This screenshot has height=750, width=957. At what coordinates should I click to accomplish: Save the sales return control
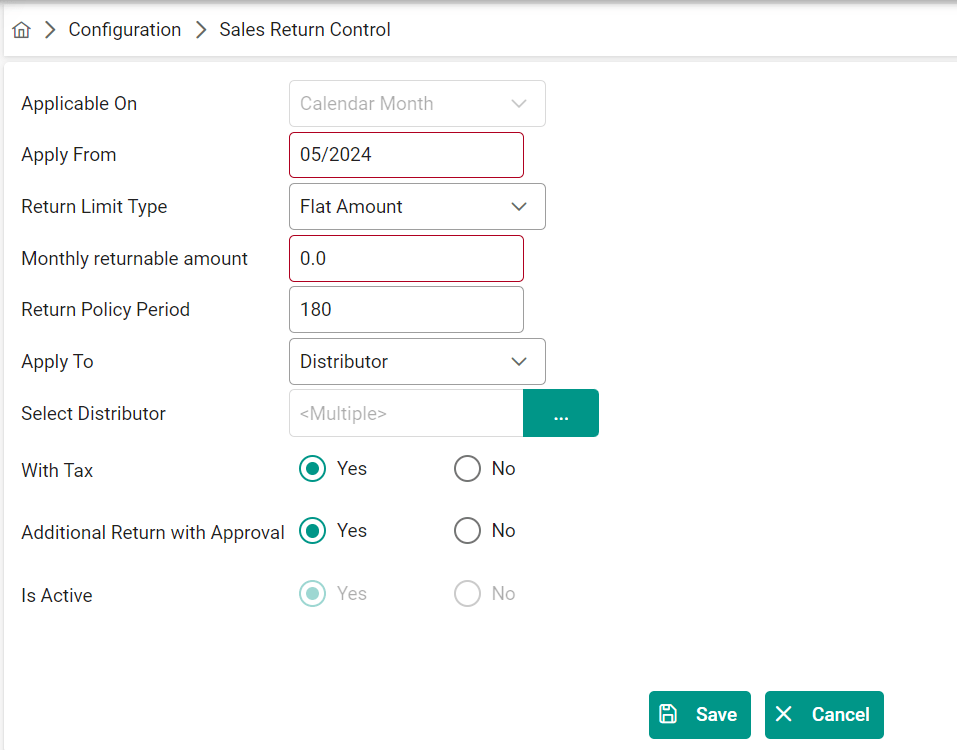coord(699,715)
